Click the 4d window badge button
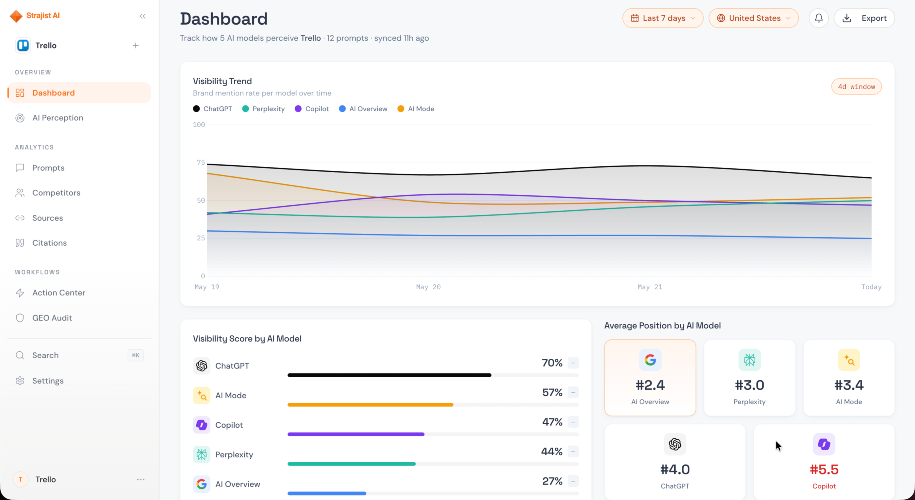This screenshot has height=500, width=915. coord(857,86)
